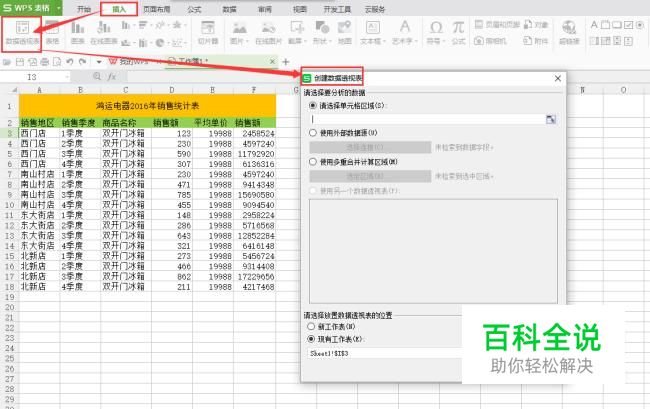Switch to the 数据 ribbon tab
Viewport: 650px width, 409px height.
click(229, 9)
